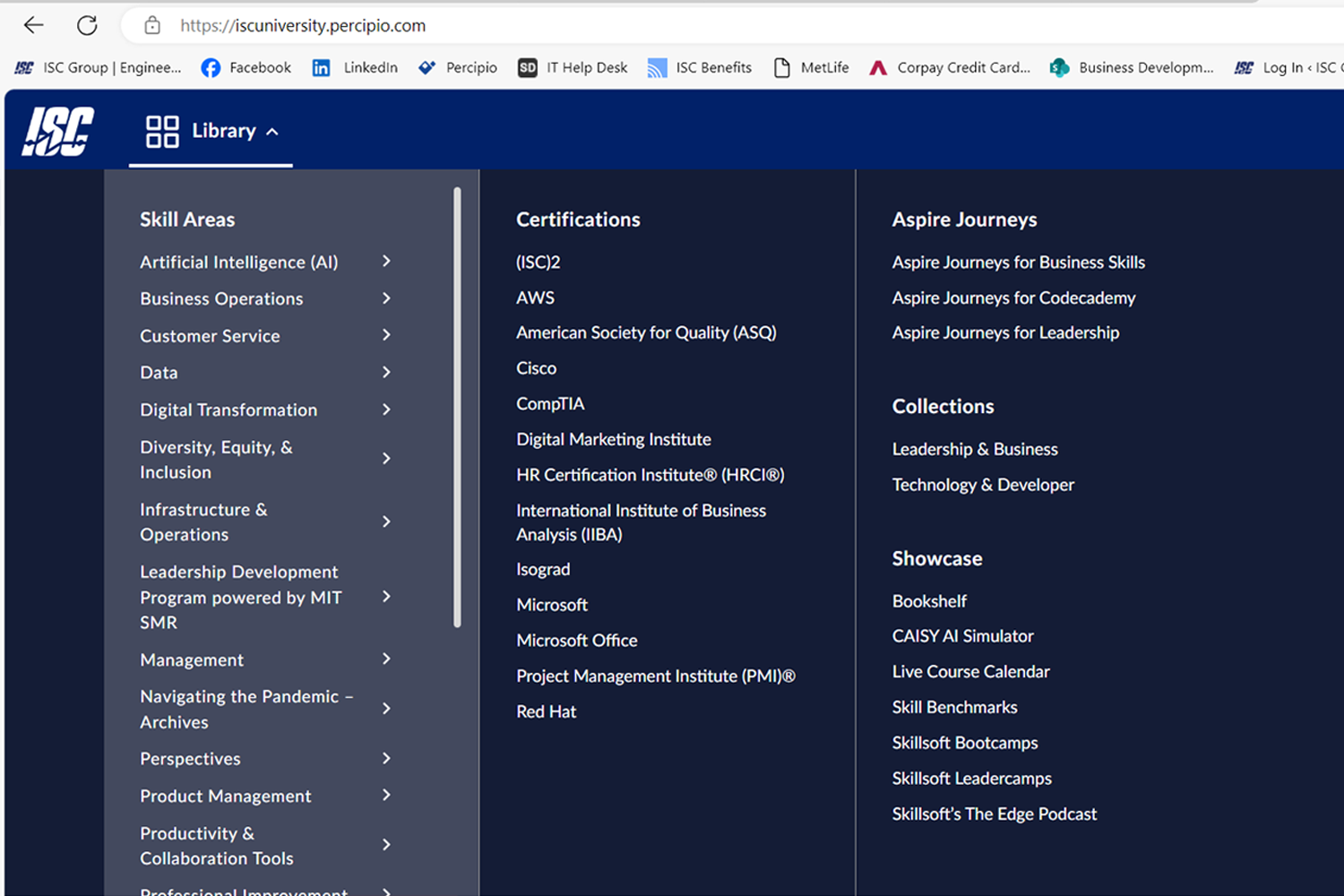Click the Skill Areas list scrollbar

point(457,408)
